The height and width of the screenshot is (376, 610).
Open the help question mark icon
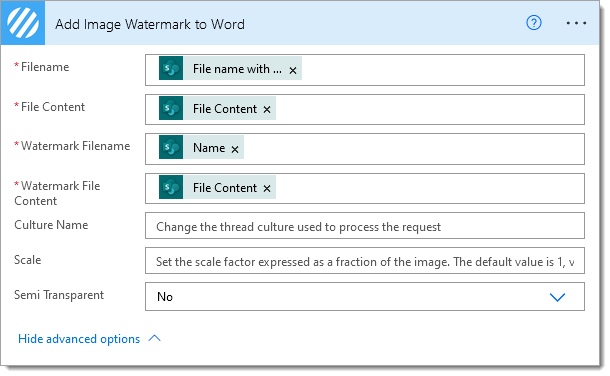click(x=534, y=23)
